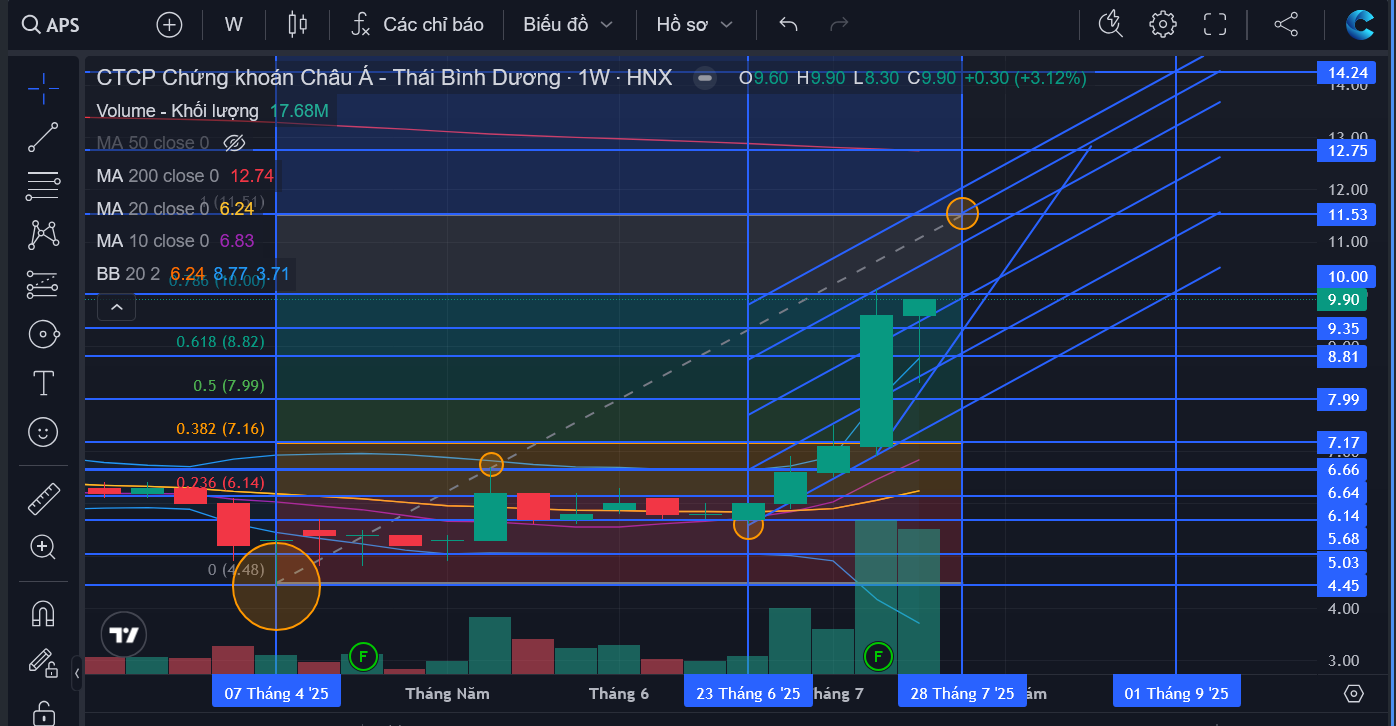Click the TradingView logo on chart

pos(124,634)
